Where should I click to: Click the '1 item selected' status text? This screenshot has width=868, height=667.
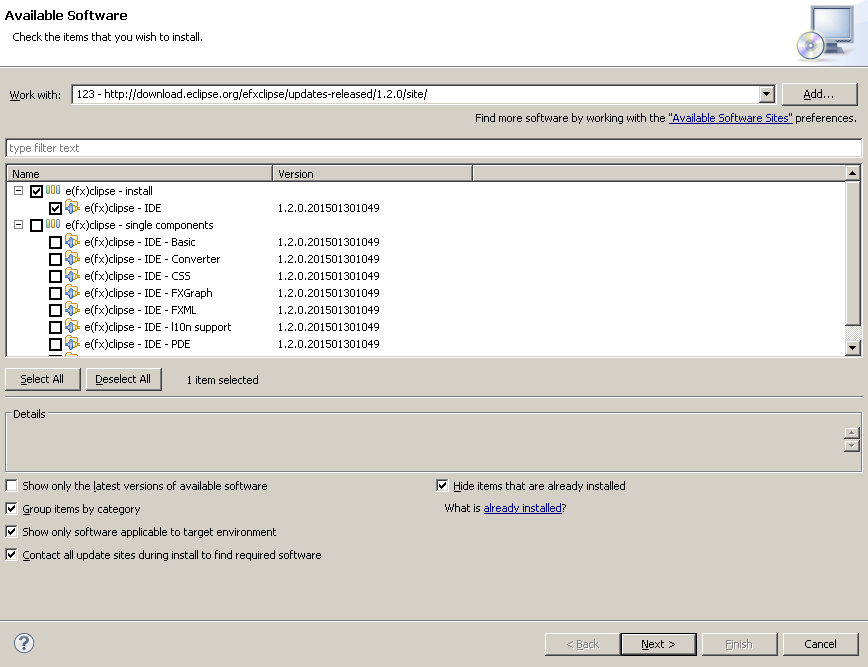[x=223, y=380]
